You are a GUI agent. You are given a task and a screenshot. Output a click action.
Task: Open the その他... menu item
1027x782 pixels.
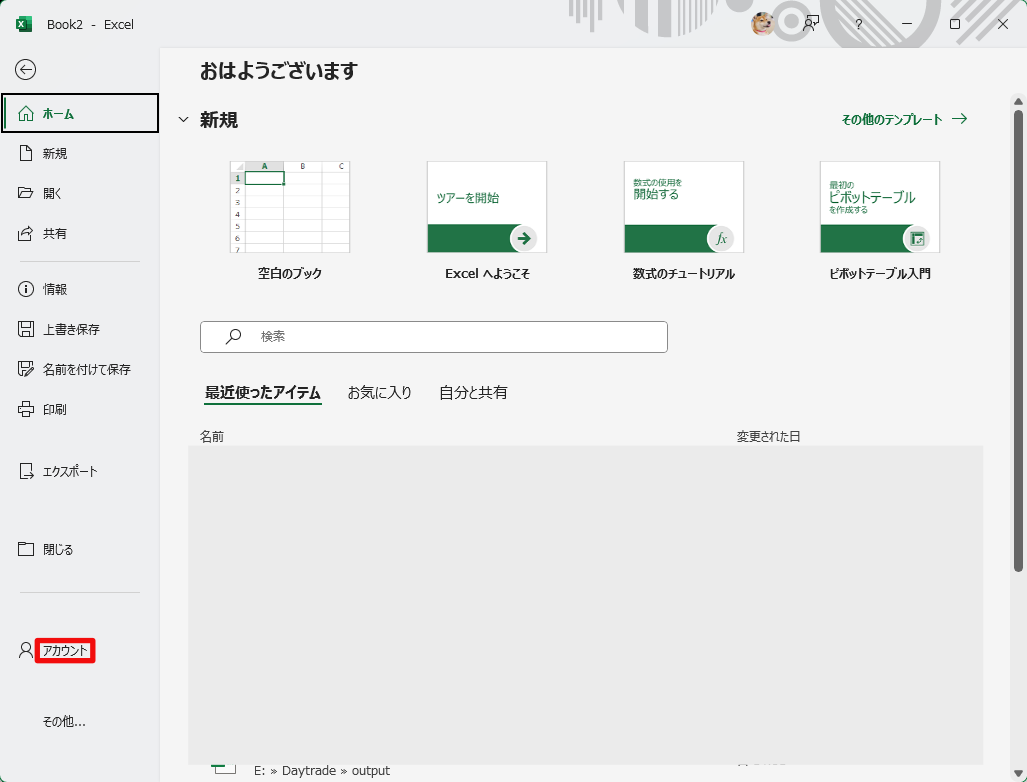coord(64,721)
